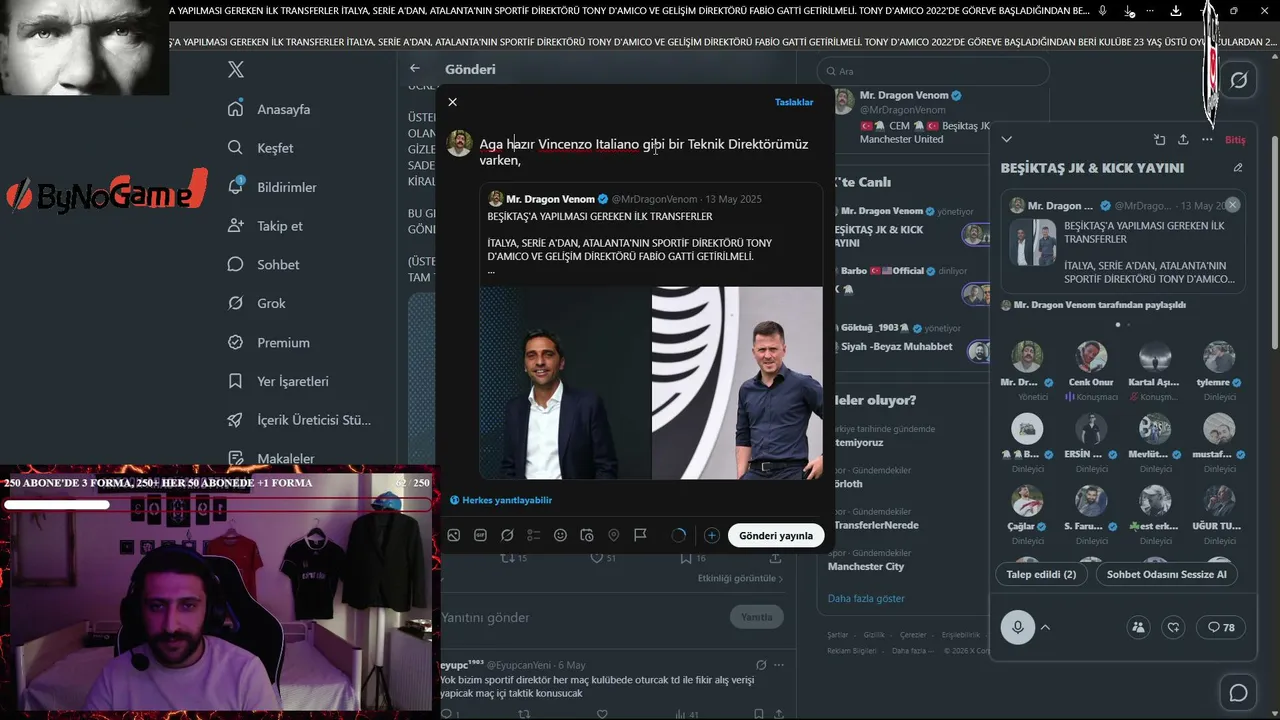Open Makaleler in the sidebar
The height and width of the screenshot is (720, 1280).
271,459
